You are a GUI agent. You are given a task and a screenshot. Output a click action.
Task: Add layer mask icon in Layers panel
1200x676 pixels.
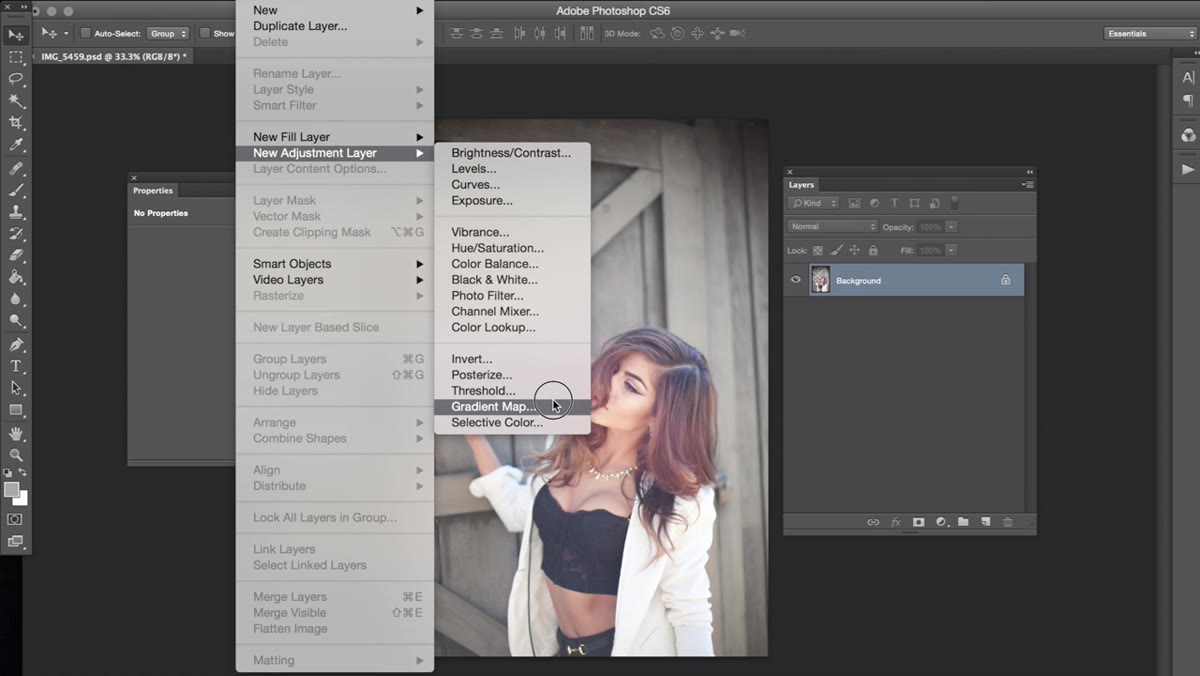pyautogui.click(x=918, y=522)
